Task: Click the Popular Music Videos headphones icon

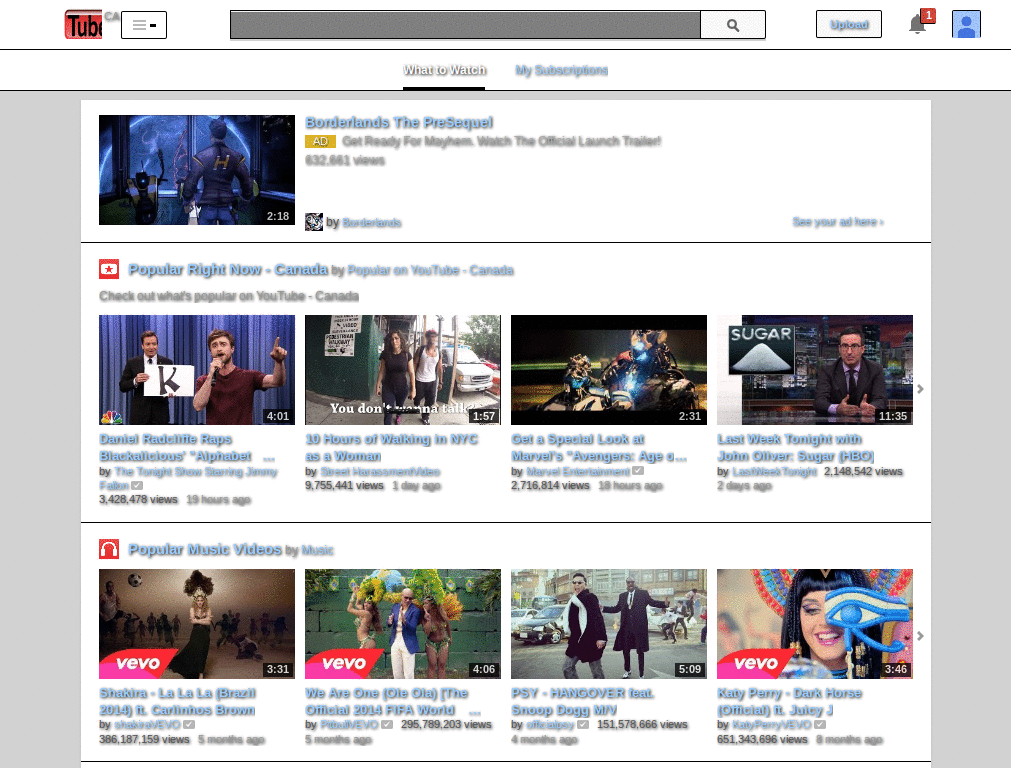Action: point(109,549)
